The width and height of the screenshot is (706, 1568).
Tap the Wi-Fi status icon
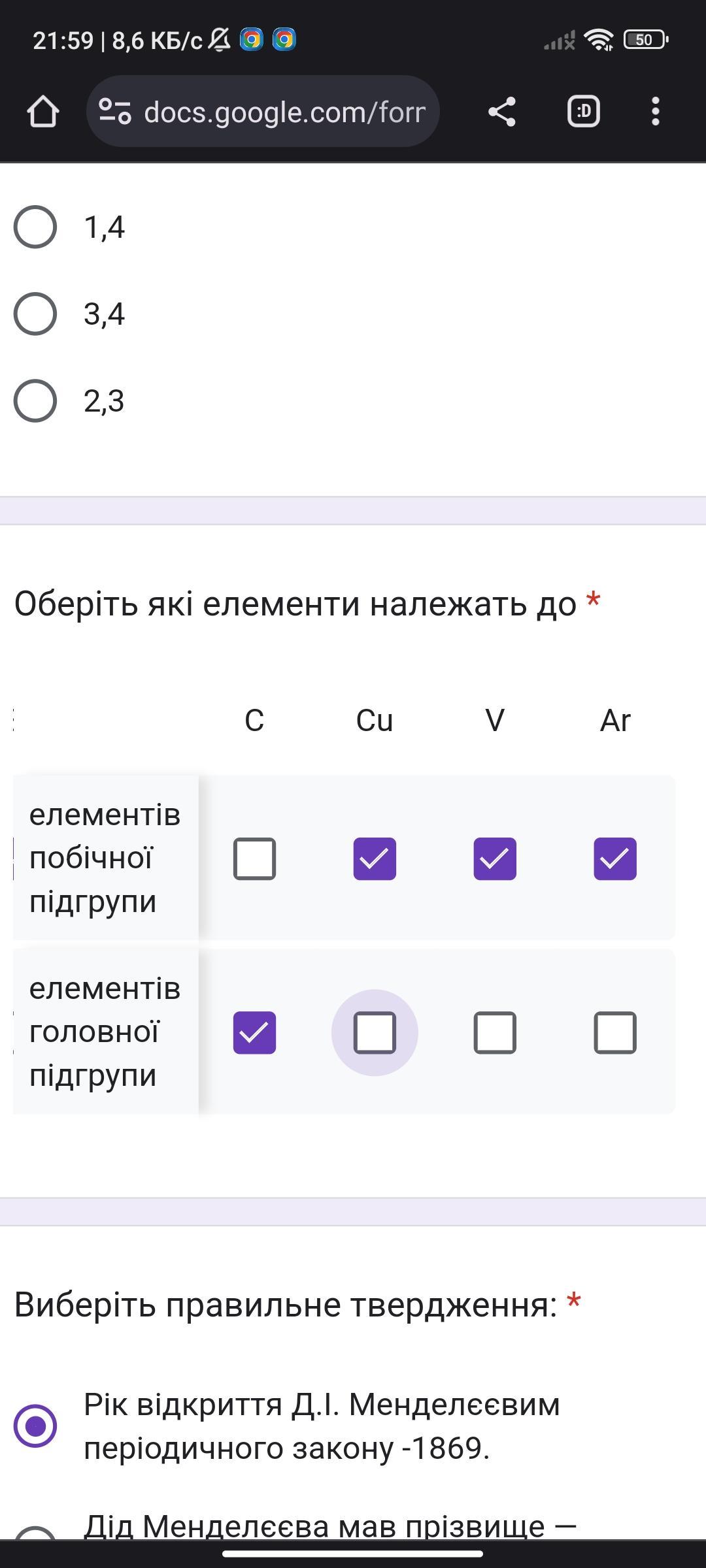pos(599,40)
